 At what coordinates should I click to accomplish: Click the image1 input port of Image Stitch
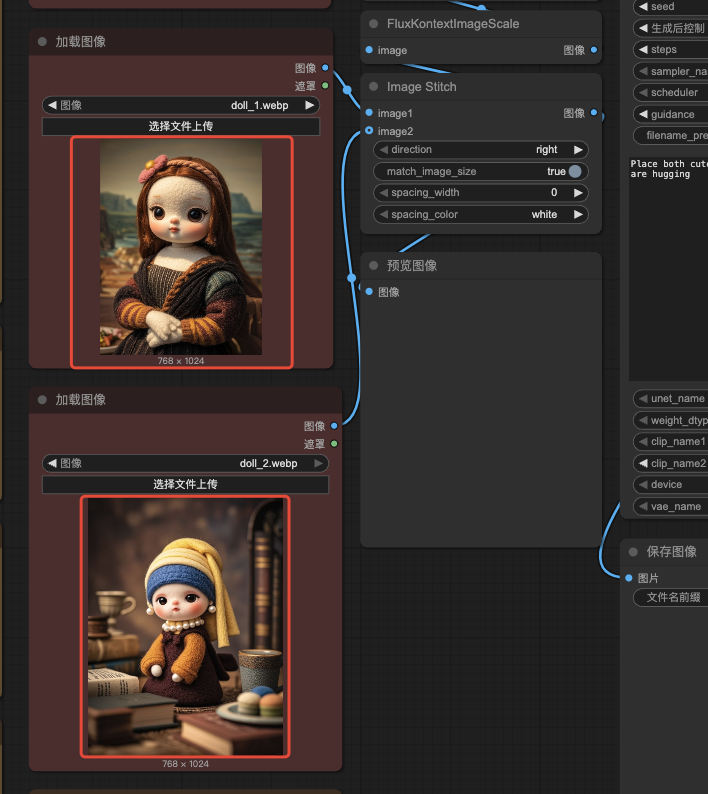pos(369,112)
